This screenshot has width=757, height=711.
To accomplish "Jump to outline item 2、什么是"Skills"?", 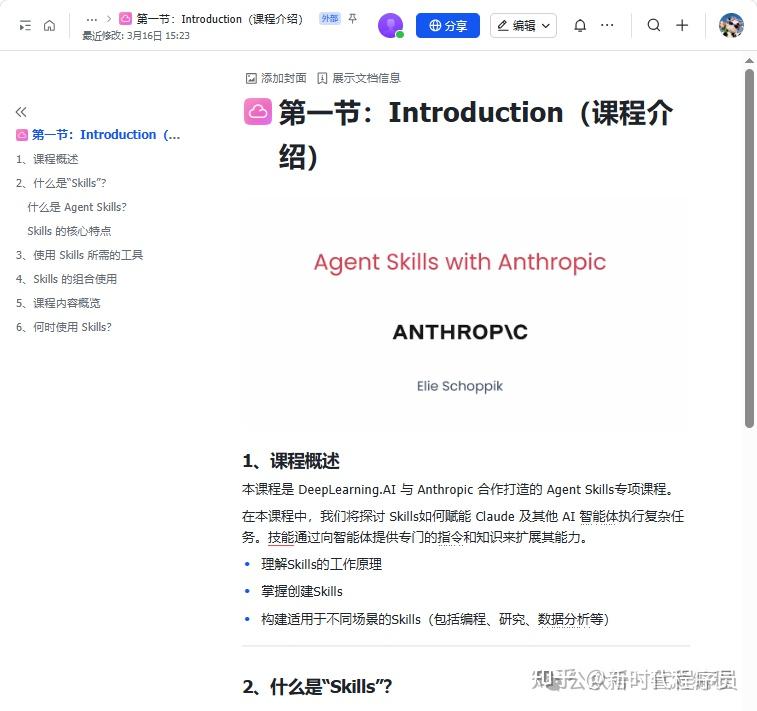I will point(61,183).
